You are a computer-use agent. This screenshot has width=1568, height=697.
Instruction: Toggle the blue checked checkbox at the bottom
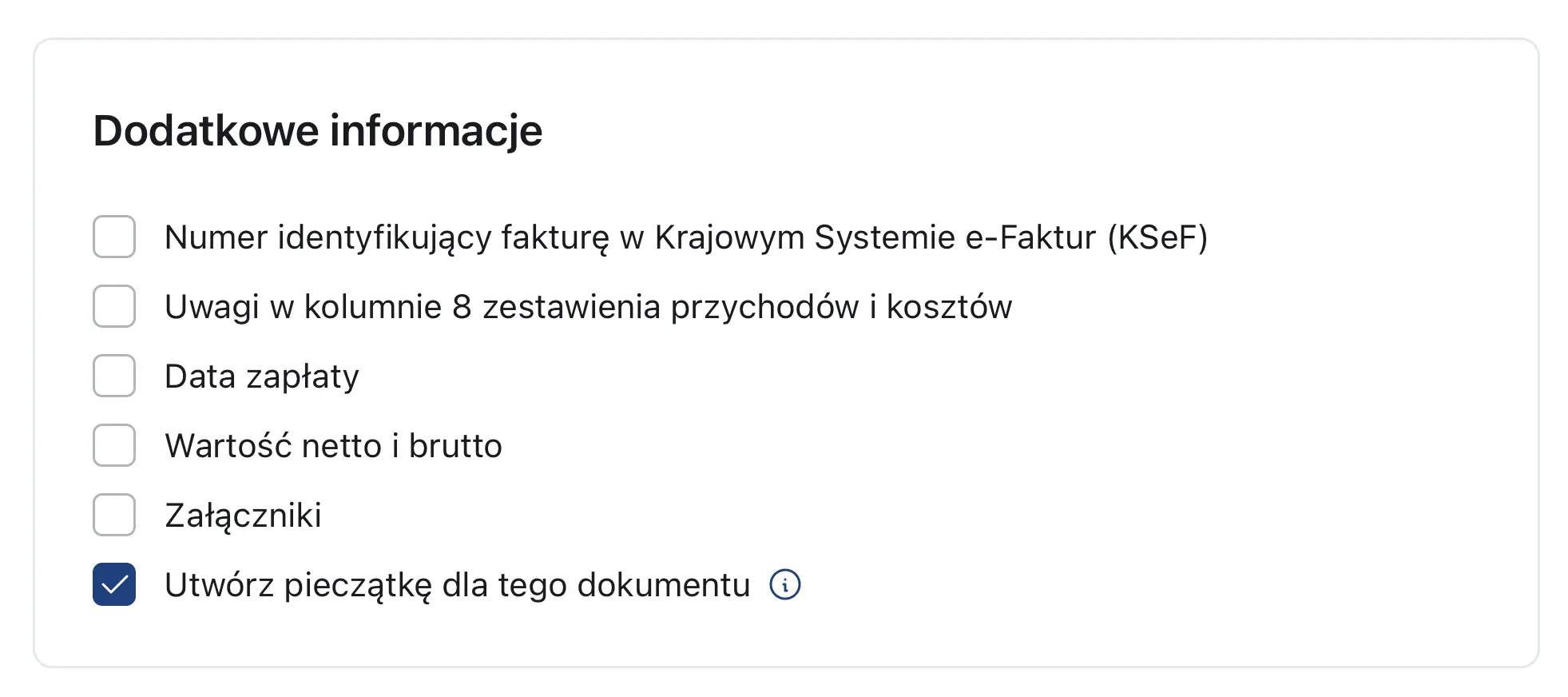click(x=113, y=584)
